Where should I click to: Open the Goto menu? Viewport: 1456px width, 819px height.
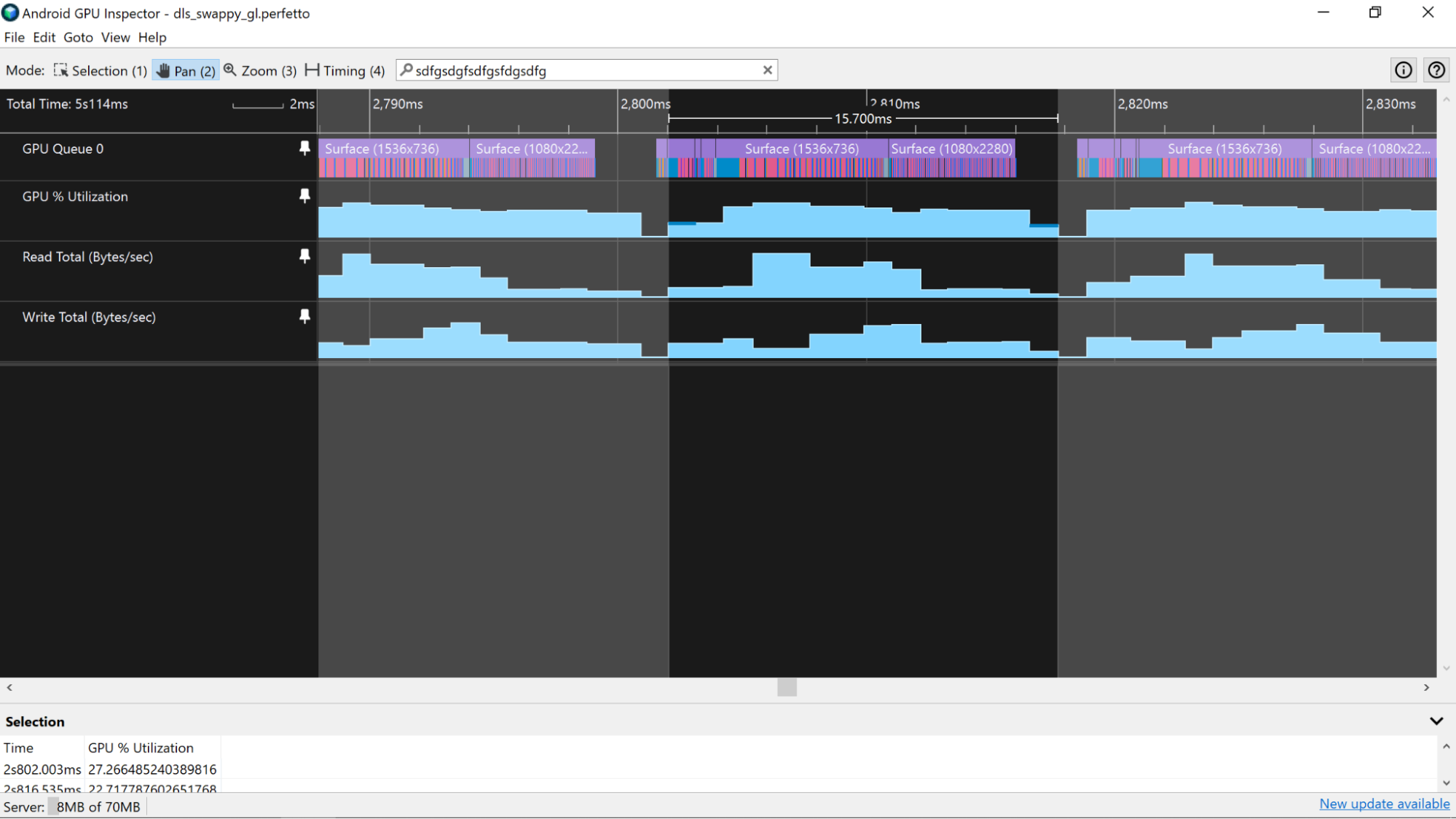pos(78,37)
